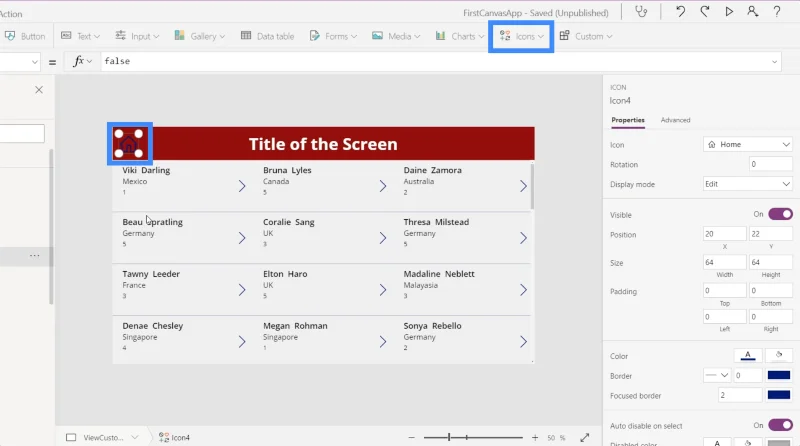Click arrow next to Sonya Rebello

pyautogui.click(x=523, y=342)
